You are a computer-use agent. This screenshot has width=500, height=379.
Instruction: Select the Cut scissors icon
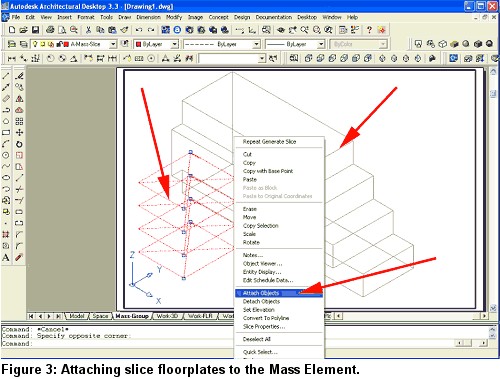88,30
